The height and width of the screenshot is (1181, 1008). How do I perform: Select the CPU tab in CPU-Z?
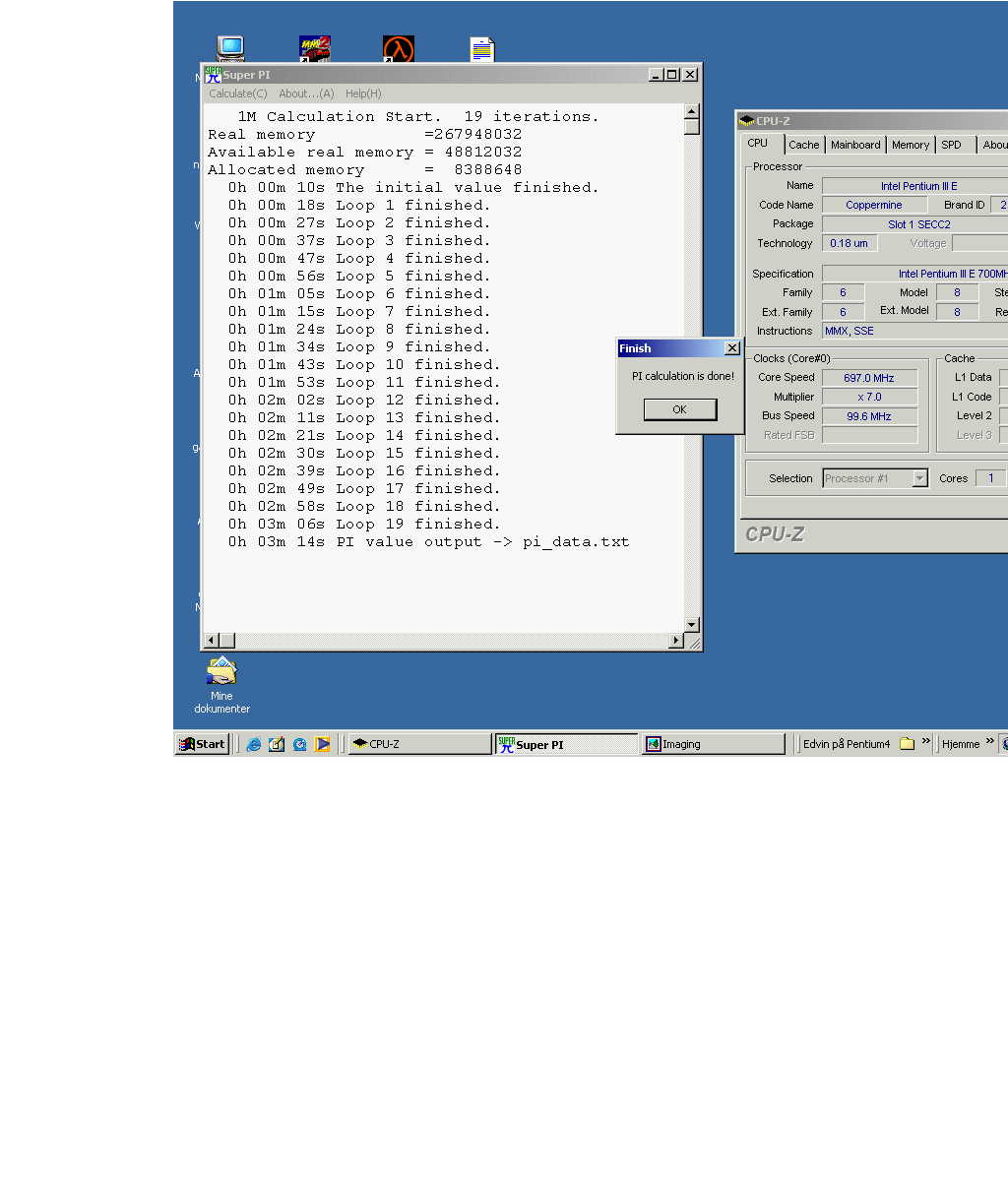(x=762, y=144)
